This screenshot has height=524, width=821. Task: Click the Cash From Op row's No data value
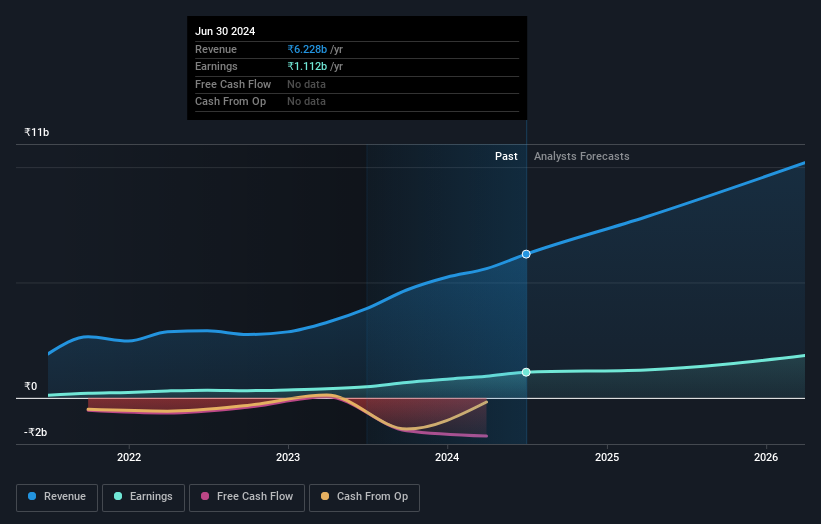coord(306,102)
